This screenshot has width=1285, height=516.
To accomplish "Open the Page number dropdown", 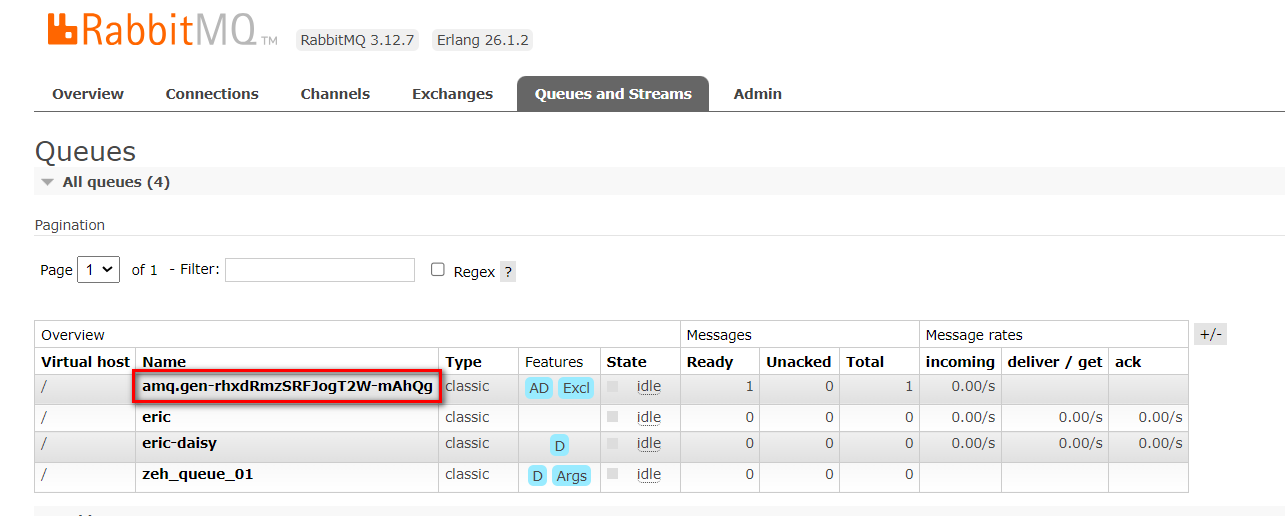I will coord(98,270).
